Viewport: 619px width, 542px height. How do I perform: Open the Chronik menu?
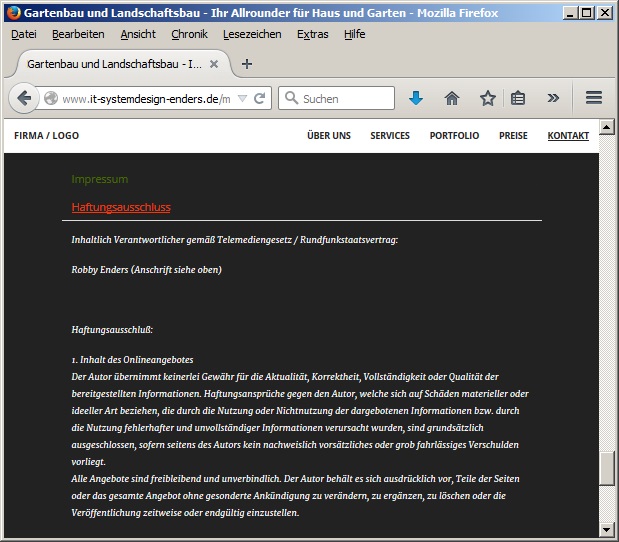tap(189, 34)
